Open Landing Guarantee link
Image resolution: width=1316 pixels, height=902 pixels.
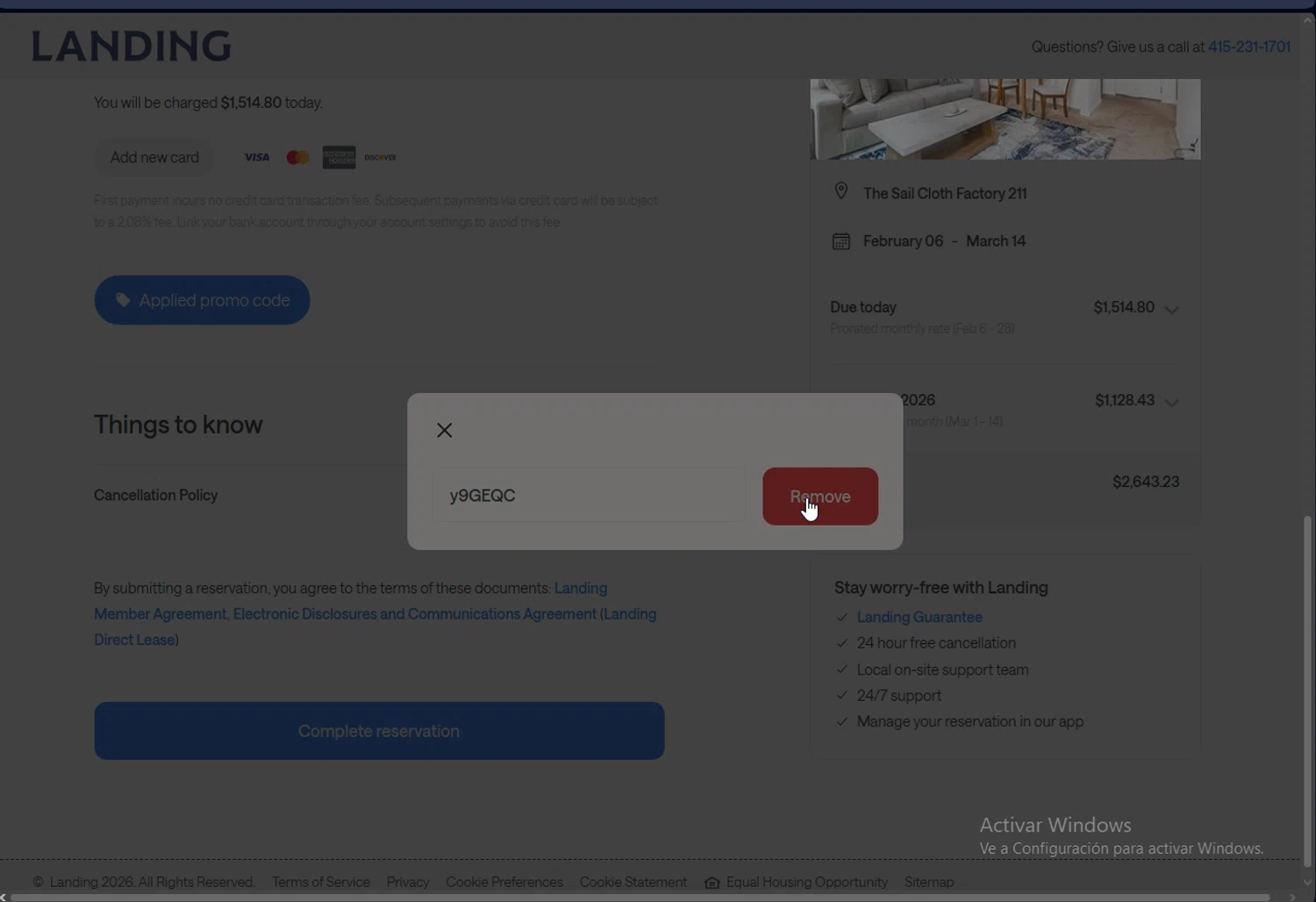coord(919,618)
